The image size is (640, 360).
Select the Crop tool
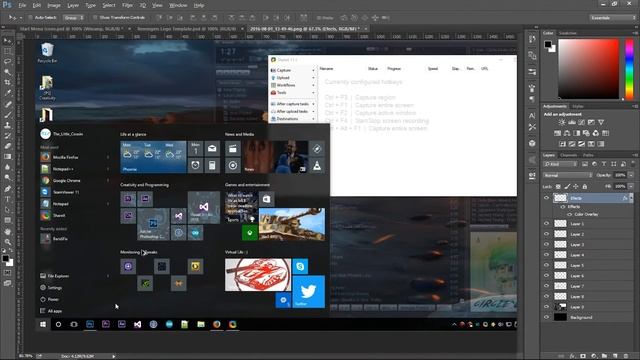[7, 83]
